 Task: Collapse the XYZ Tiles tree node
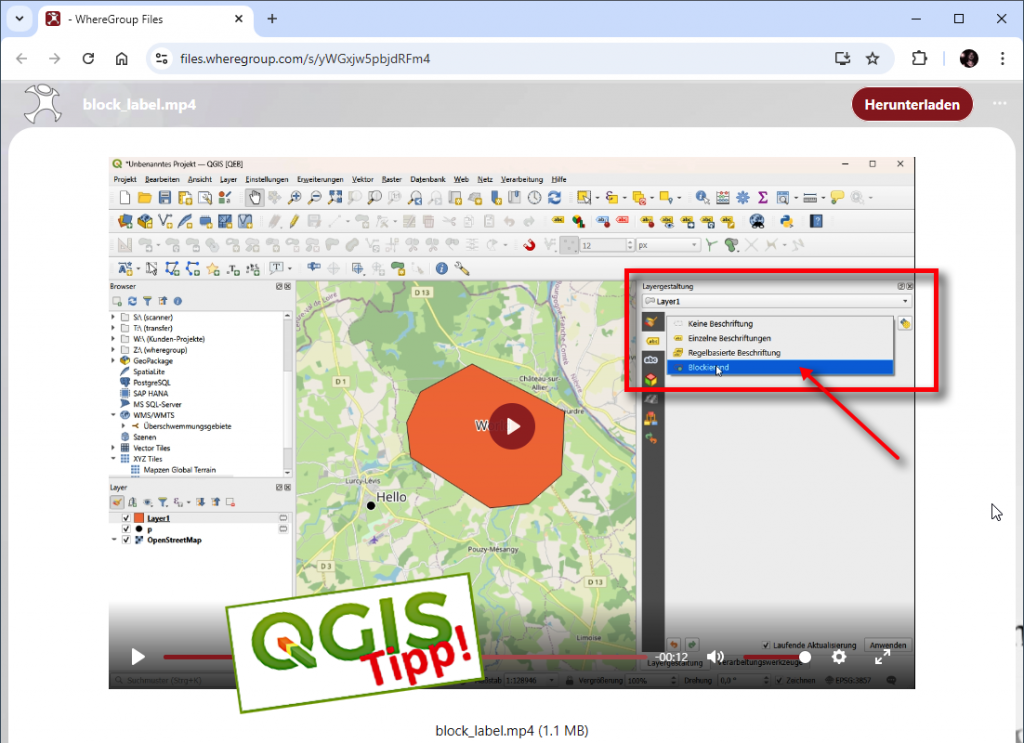(113, 459)
